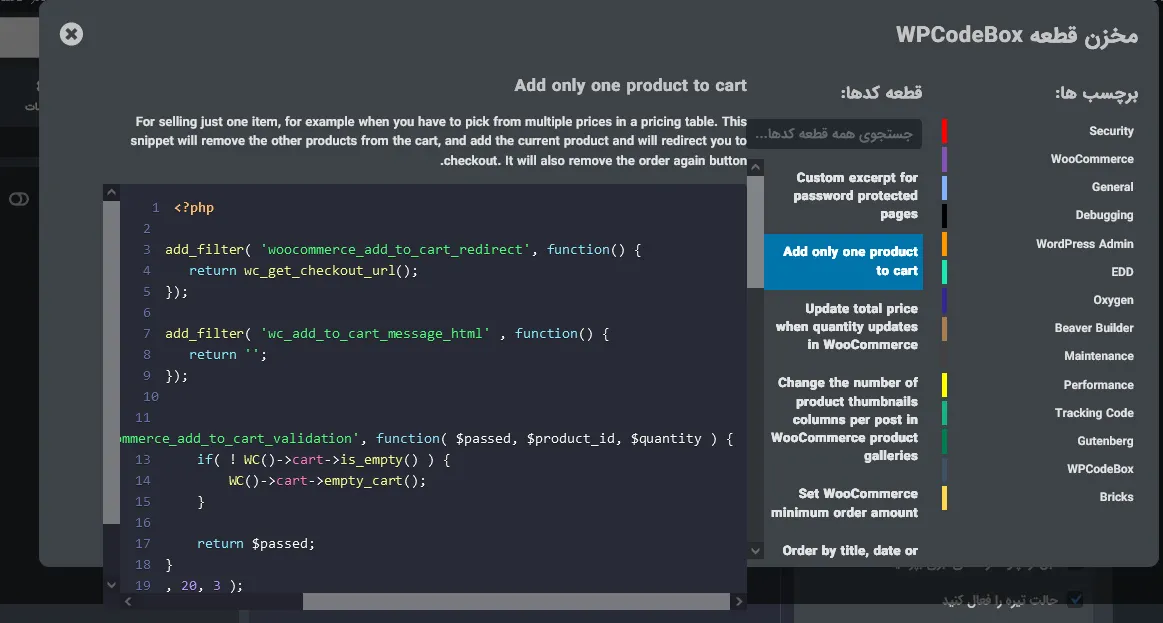Click the red Security color swatch
This screenshot has height=623, width=1163.
point(944,131)
